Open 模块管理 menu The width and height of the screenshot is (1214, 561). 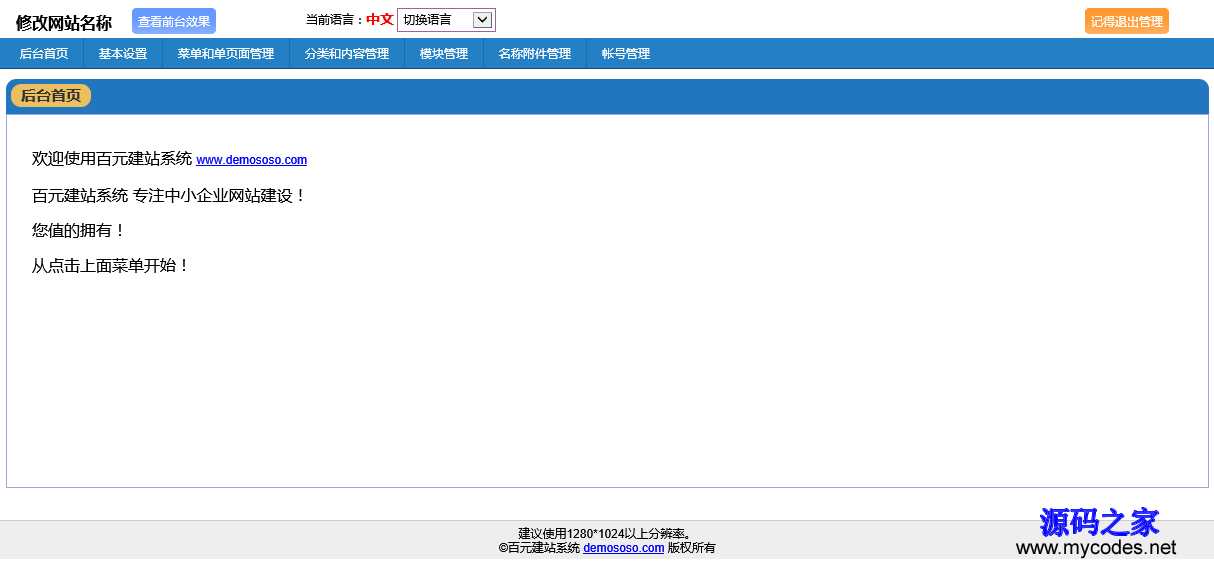coord(444,54)
